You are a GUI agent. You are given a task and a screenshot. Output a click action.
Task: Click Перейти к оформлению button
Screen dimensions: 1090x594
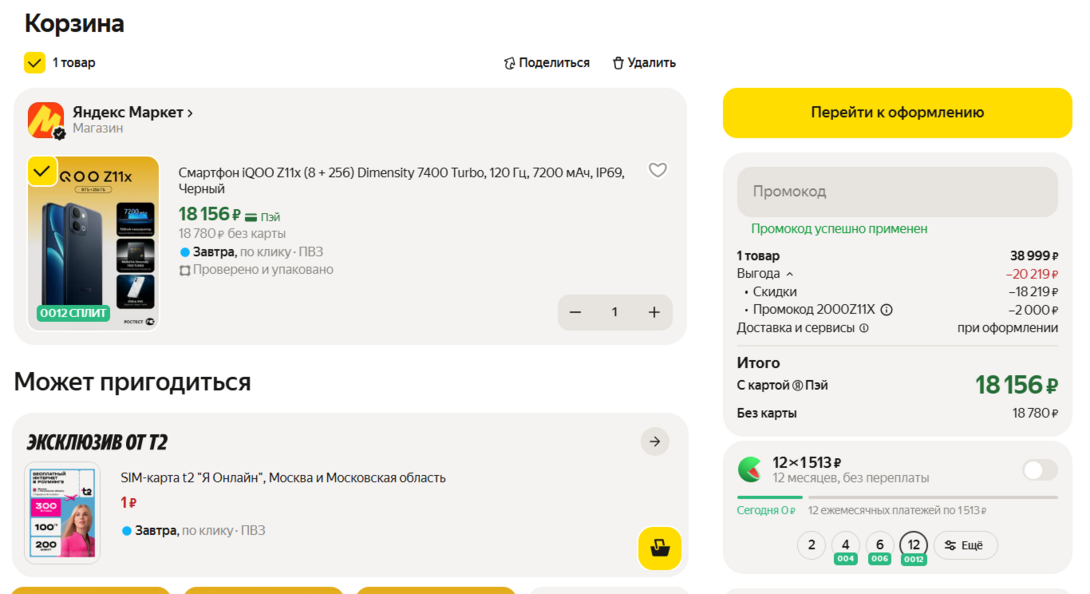(x=897, y=113)
